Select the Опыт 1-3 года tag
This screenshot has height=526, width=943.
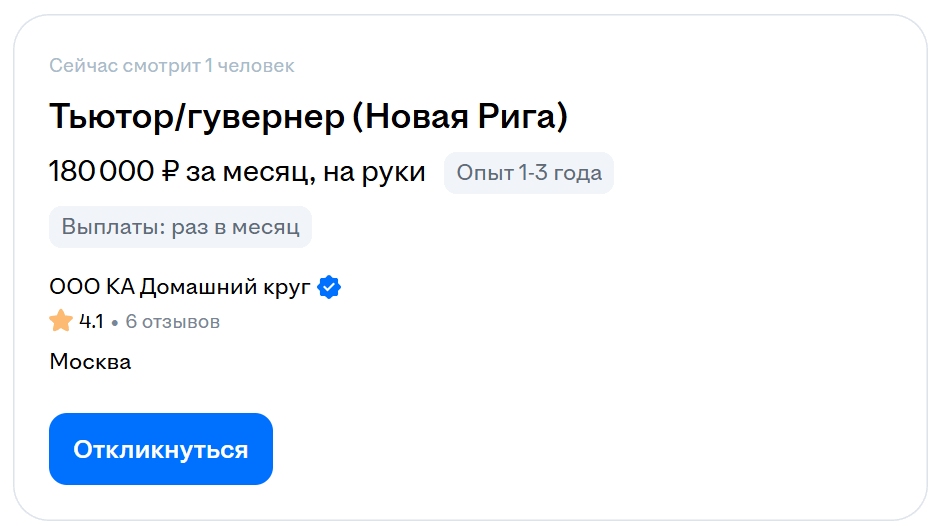click(529, 173)
